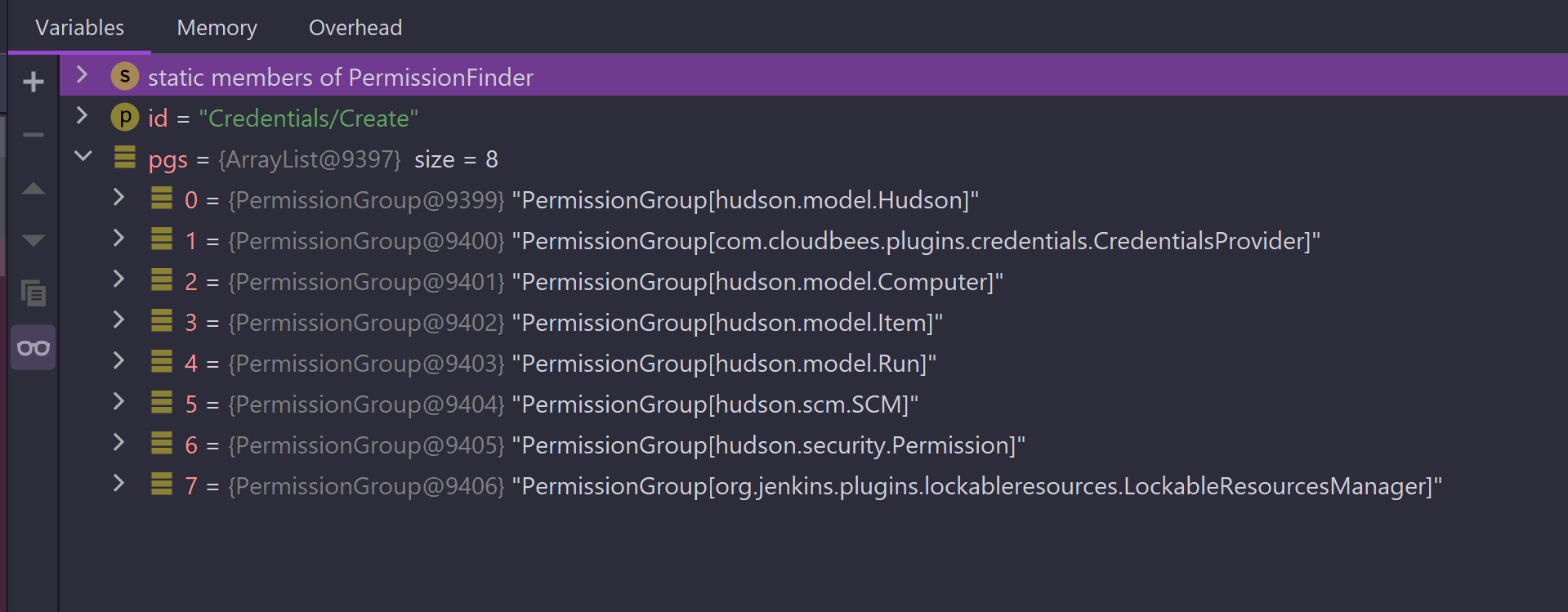Open the Overhead tab
1568x612 pixels.
[355, 27]
